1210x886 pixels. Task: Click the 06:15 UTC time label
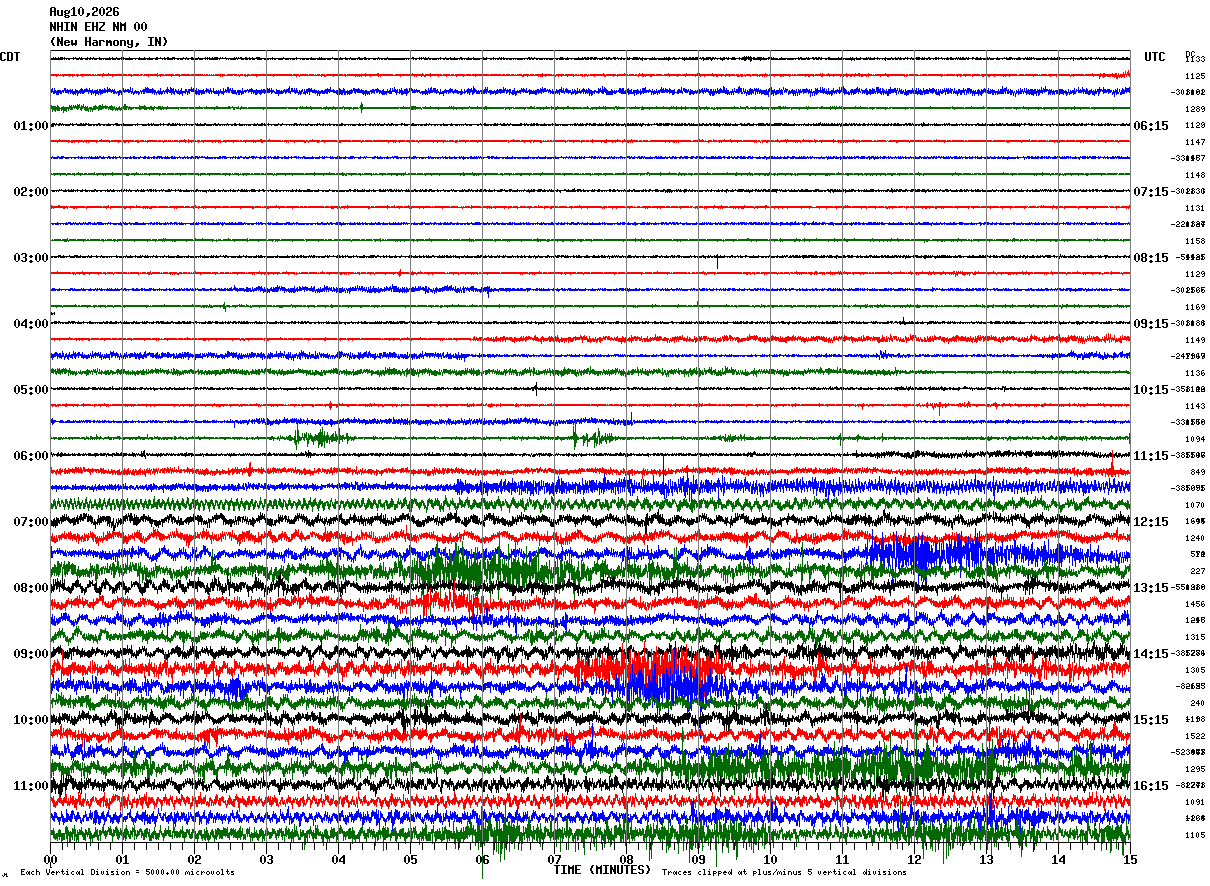point(1151,126)
